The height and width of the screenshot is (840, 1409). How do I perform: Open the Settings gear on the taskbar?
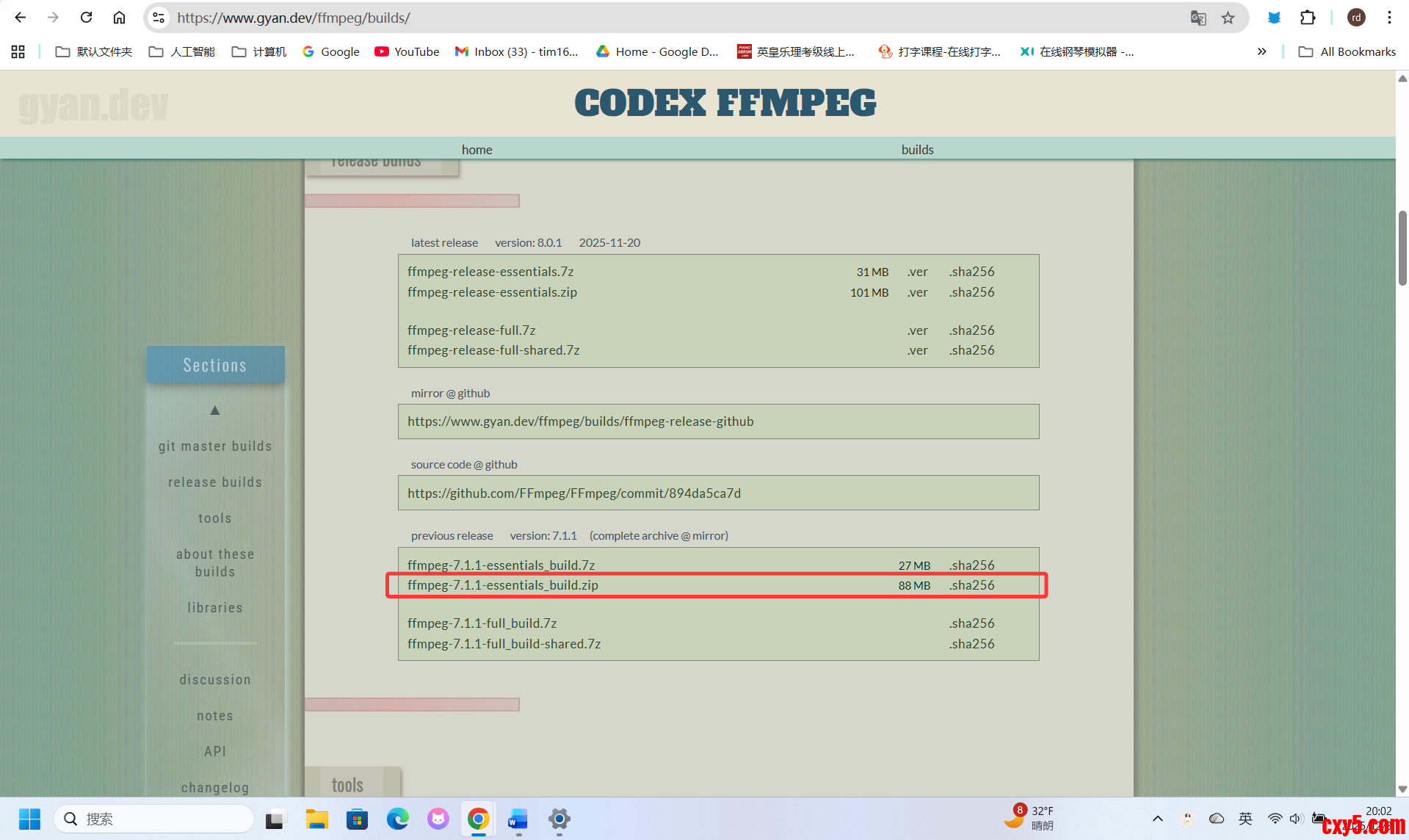pyautogui.click(x=559, y=819)
